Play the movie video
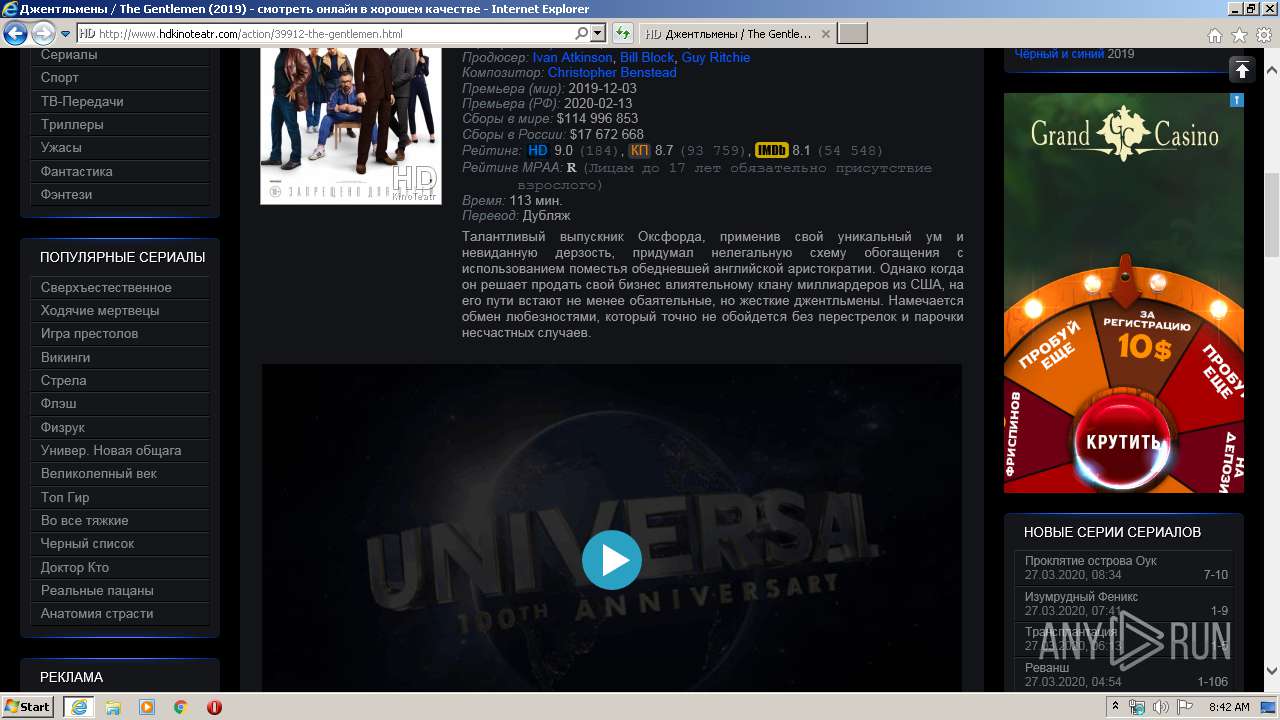The height and width of the screenshot is (720, 1280). click(612, 559)
